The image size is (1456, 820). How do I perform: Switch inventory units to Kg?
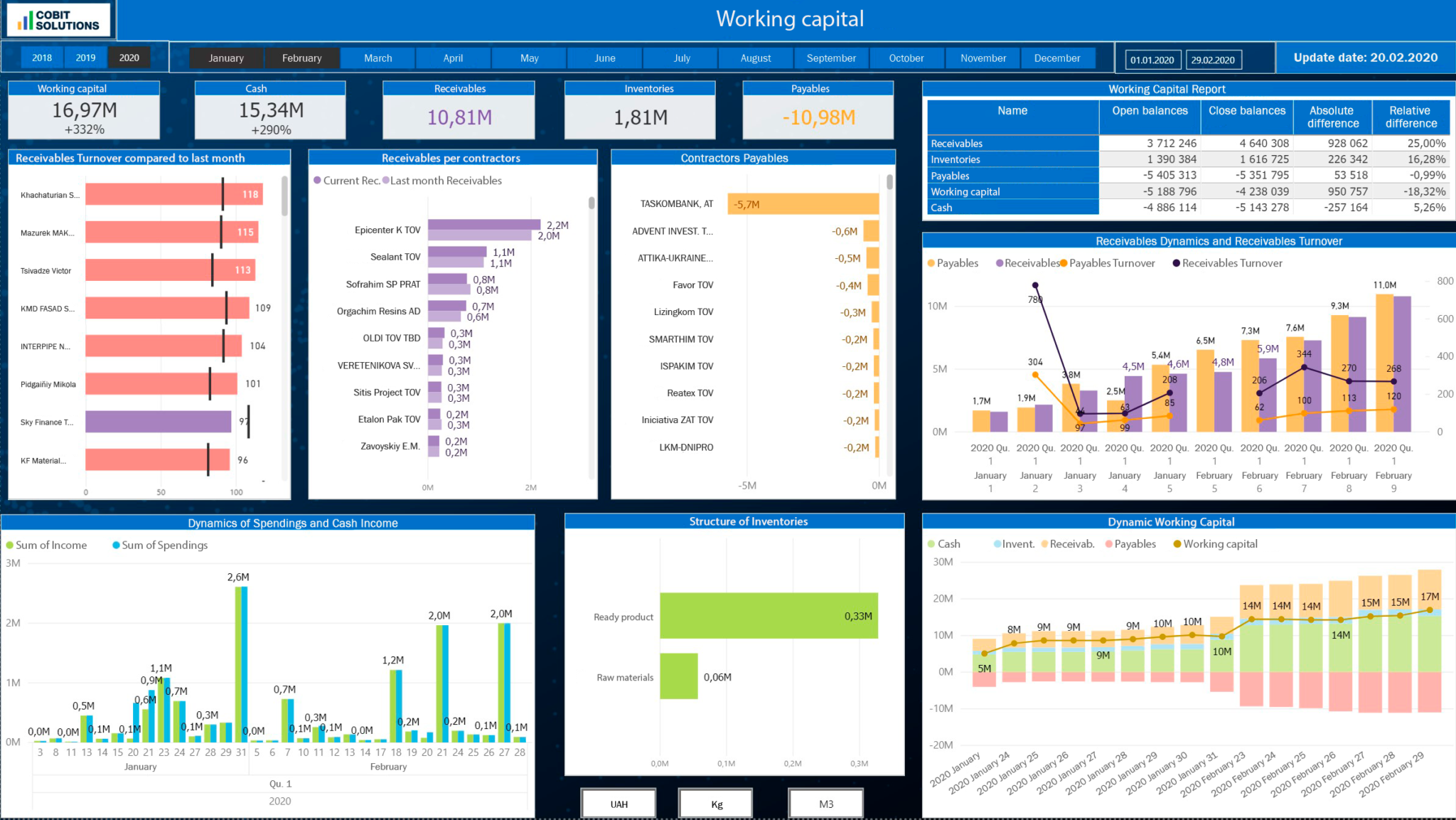pos(715,803)
